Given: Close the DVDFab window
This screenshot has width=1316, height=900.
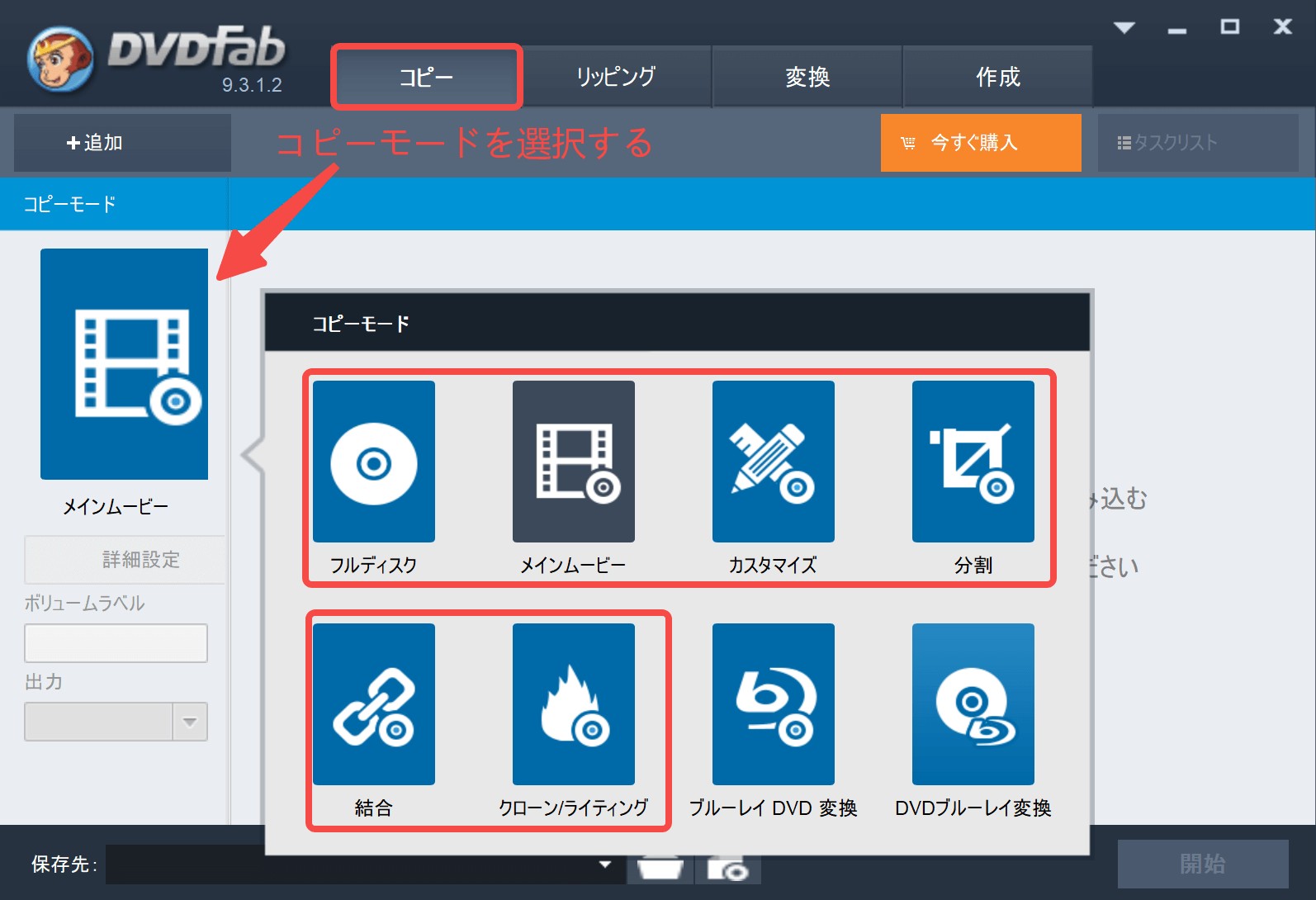Looking at the screenshot, I should (x=1282, y=26).
